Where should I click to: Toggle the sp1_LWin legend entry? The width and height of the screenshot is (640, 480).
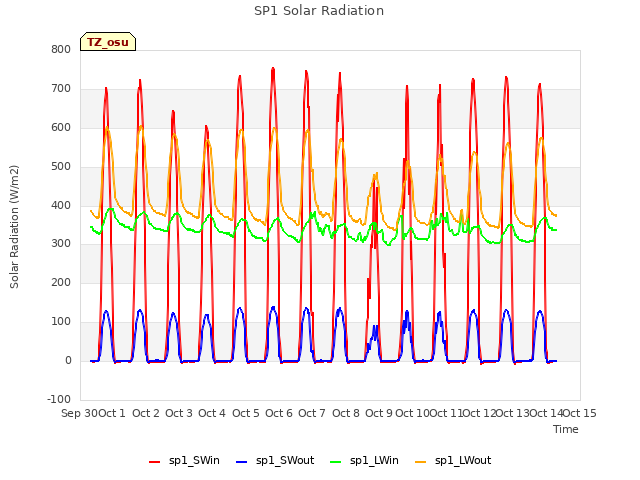[x=364, y=460]
